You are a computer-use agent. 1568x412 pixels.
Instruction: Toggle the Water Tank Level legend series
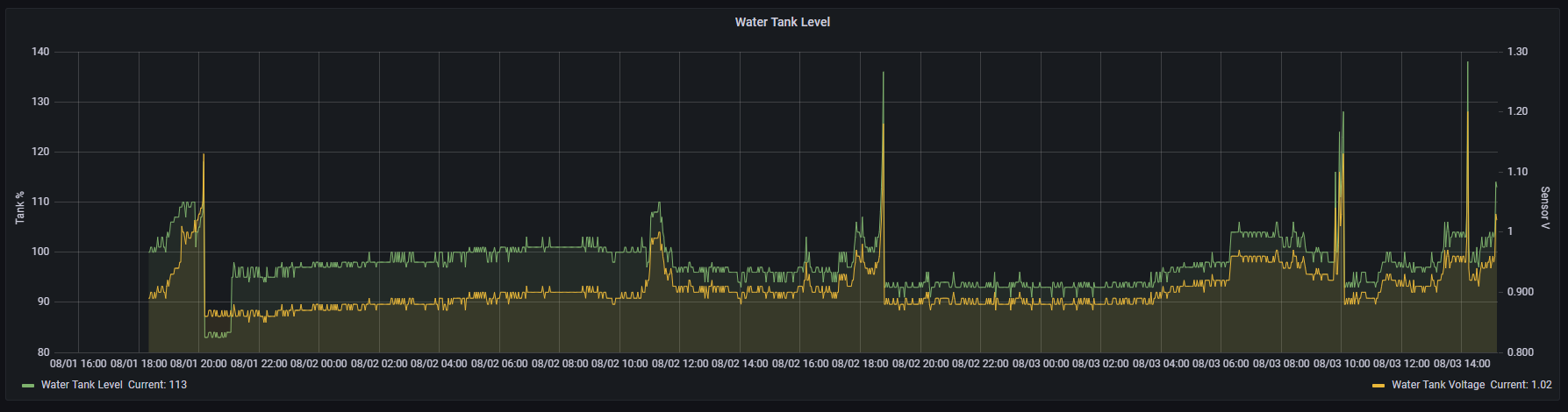point(82,385)
